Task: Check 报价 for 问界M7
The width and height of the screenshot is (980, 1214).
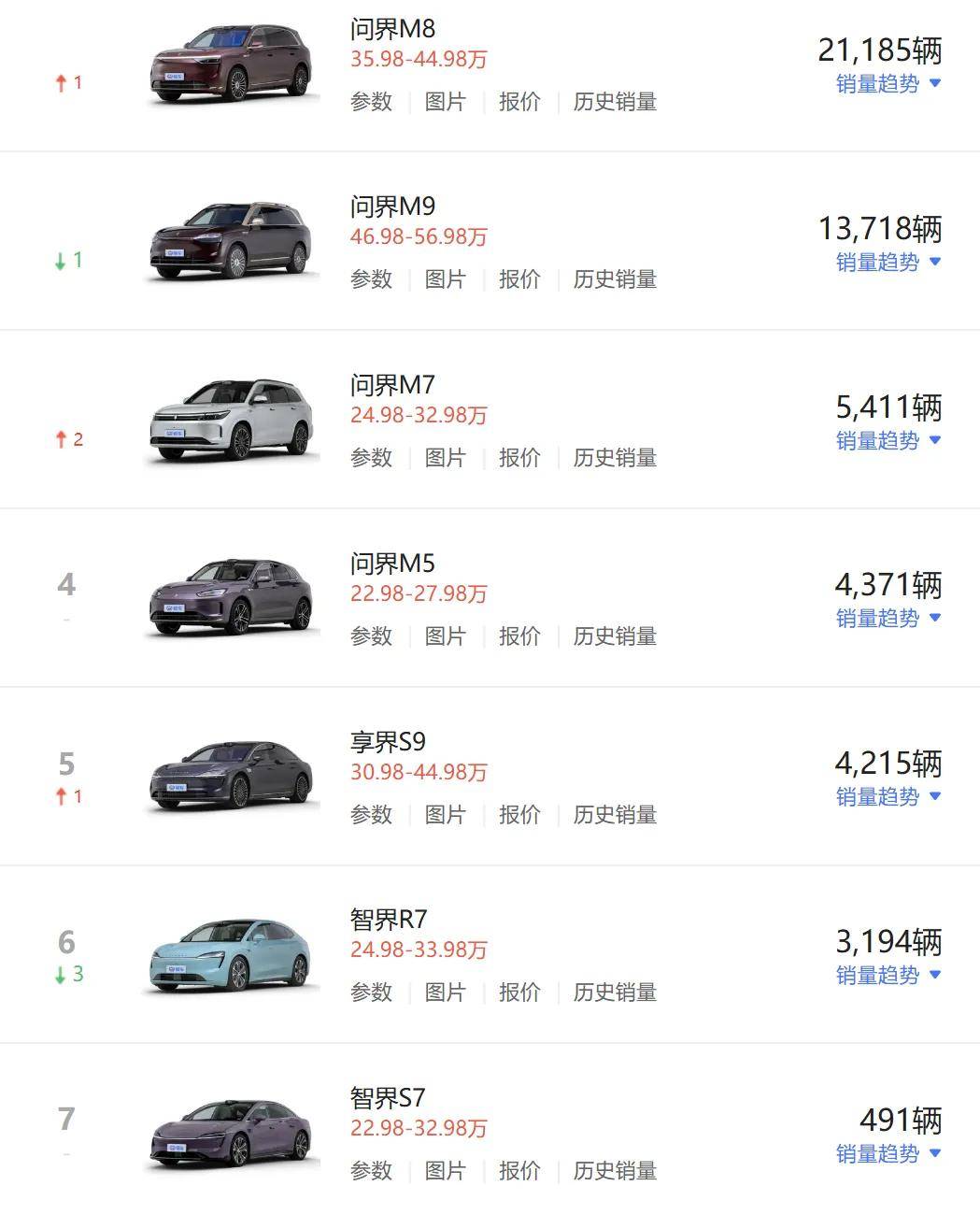Action: point(519,458)
